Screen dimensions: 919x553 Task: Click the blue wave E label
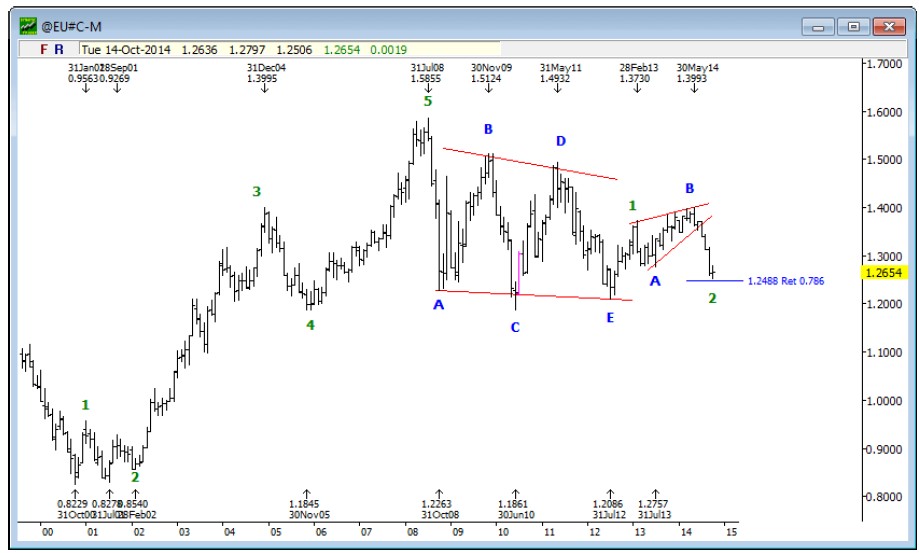point(610,318)
